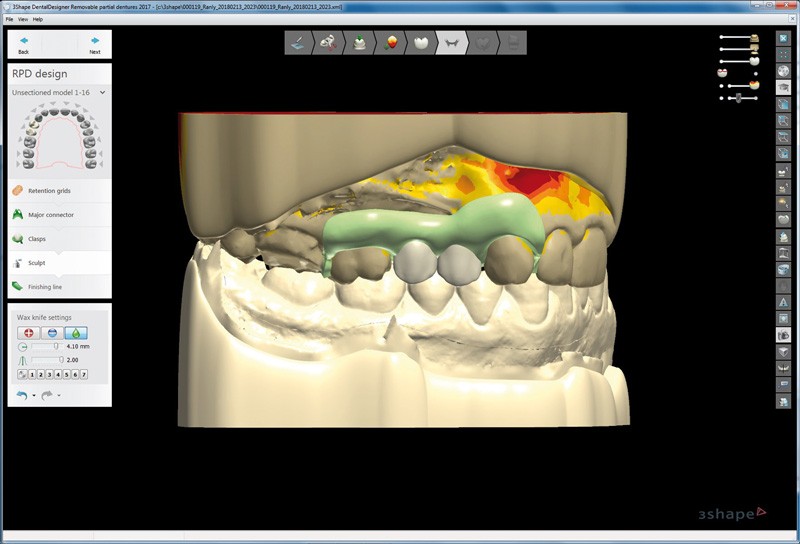This screenshot has height=544, width=800.
Task: Click the four-dots fit view icon
Action: [783, 54]
